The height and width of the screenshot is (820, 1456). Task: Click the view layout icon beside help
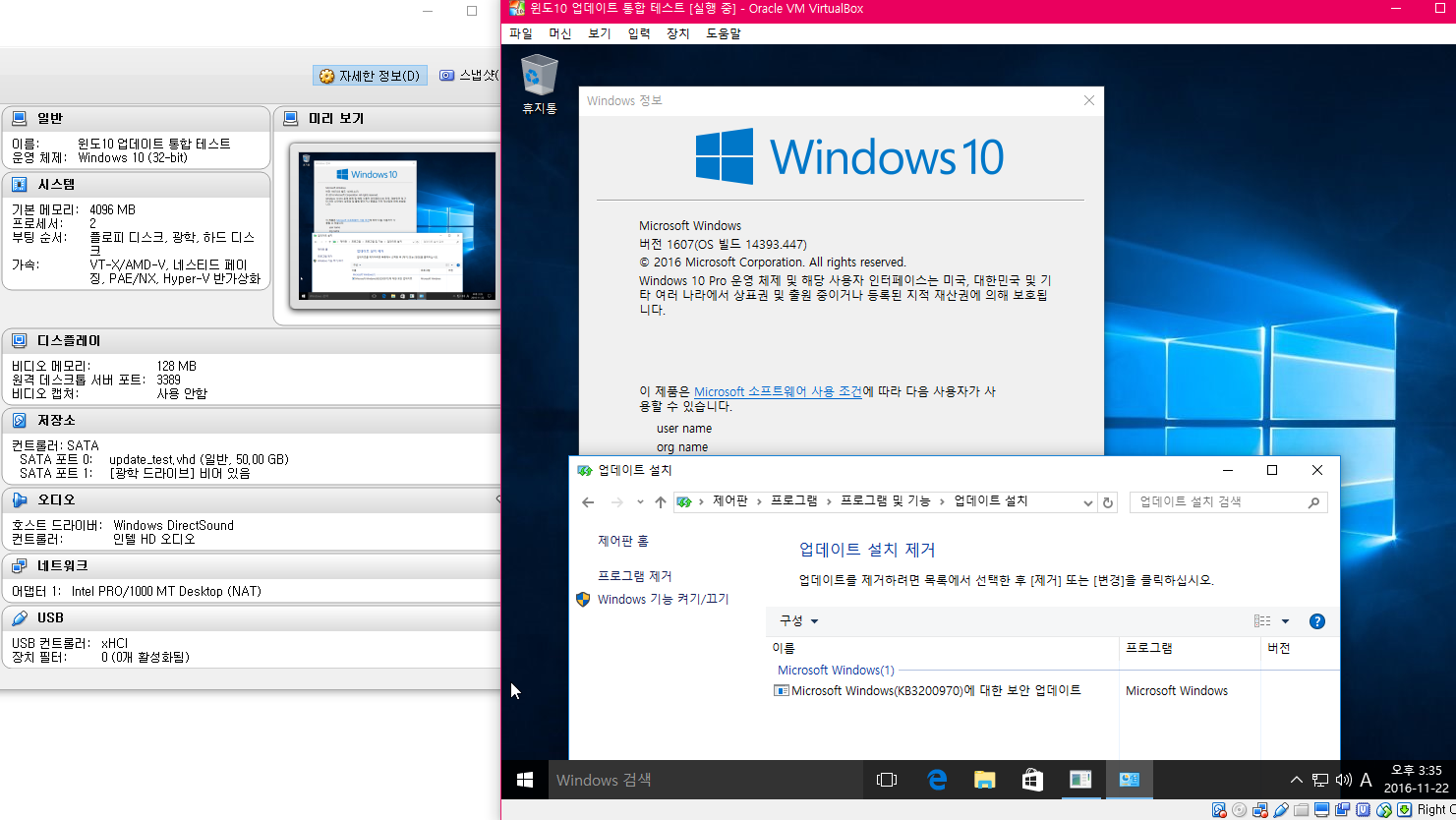click(1262, 621)
